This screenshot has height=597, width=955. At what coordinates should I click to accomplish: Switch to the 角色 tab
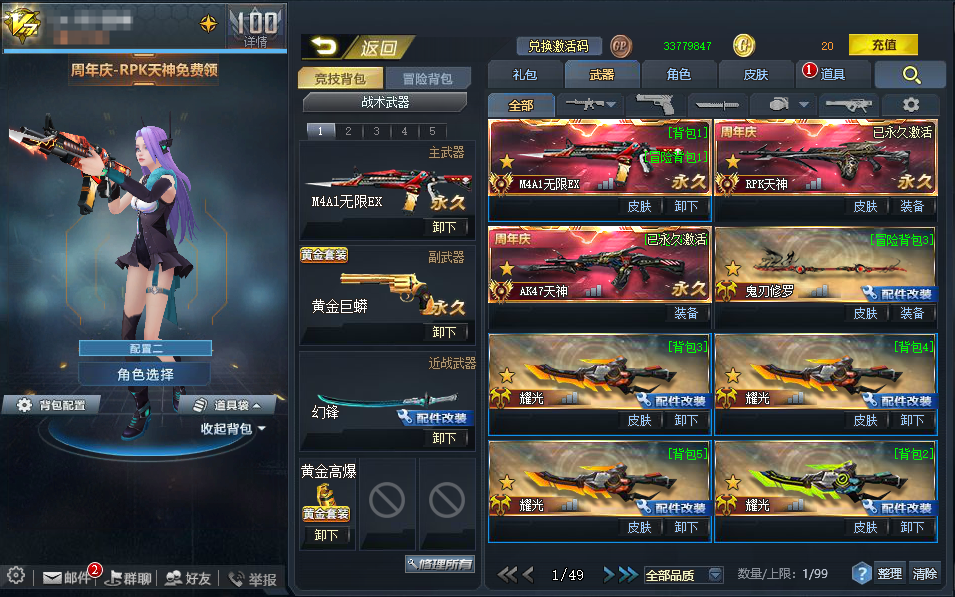click(678, 75)
